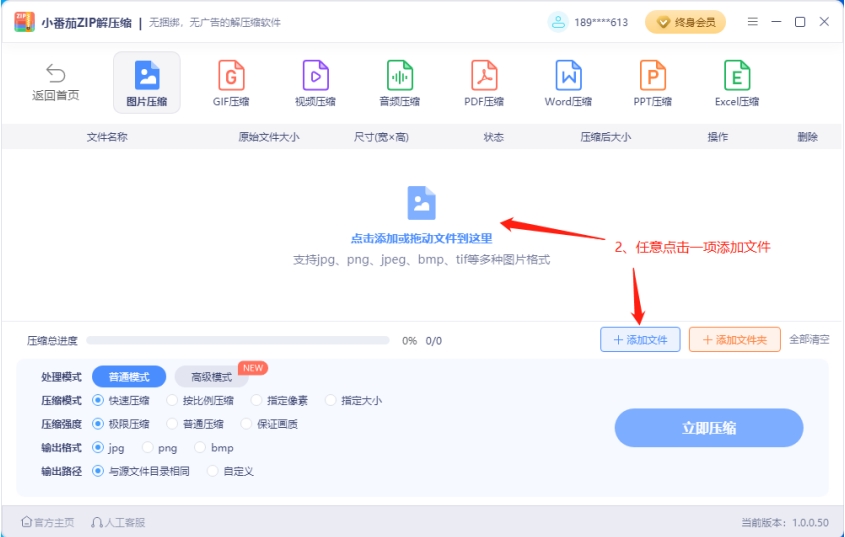The image size is (845, 537).
Task: Open the hamburger menu in title bar
Action: [753, 22]
